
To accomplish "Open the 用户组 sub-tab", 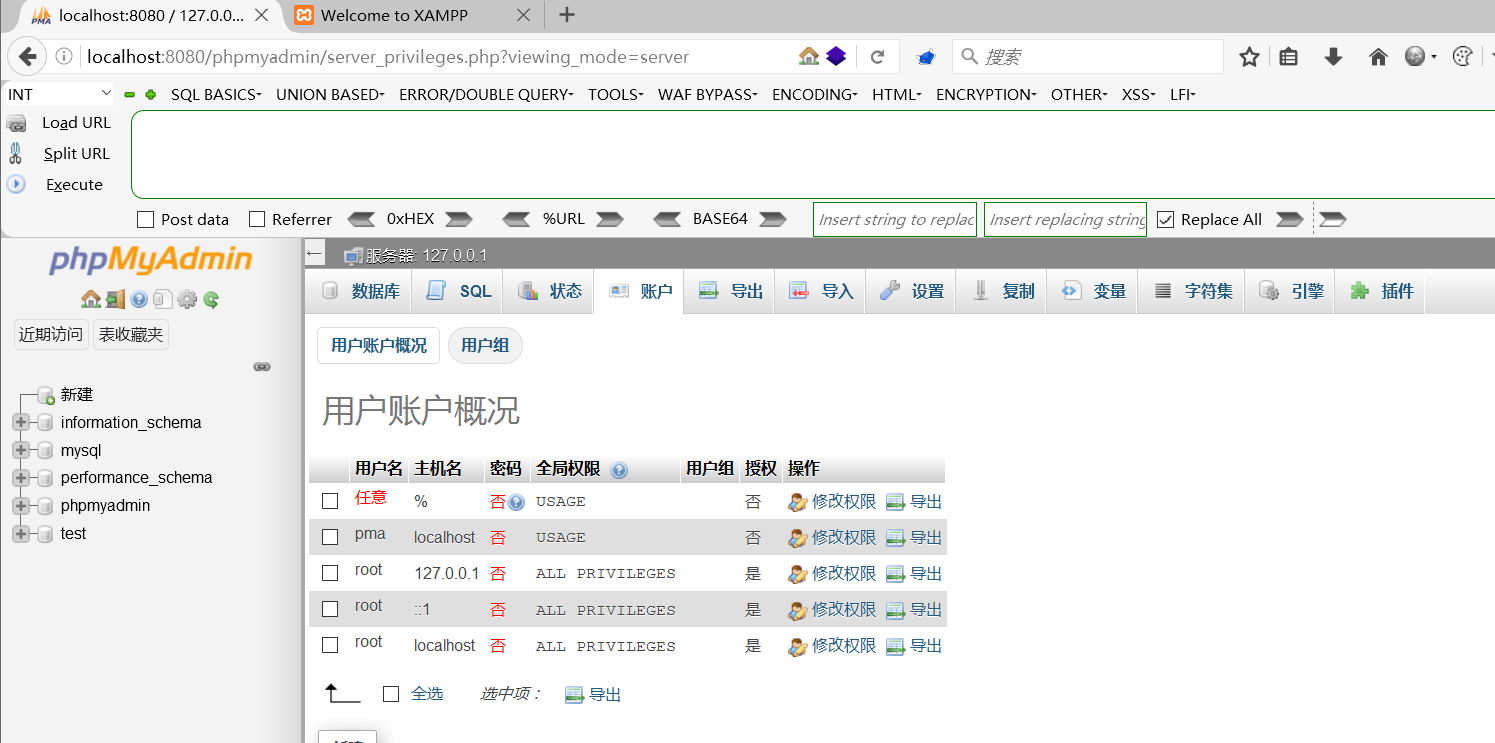I will 485,345.
